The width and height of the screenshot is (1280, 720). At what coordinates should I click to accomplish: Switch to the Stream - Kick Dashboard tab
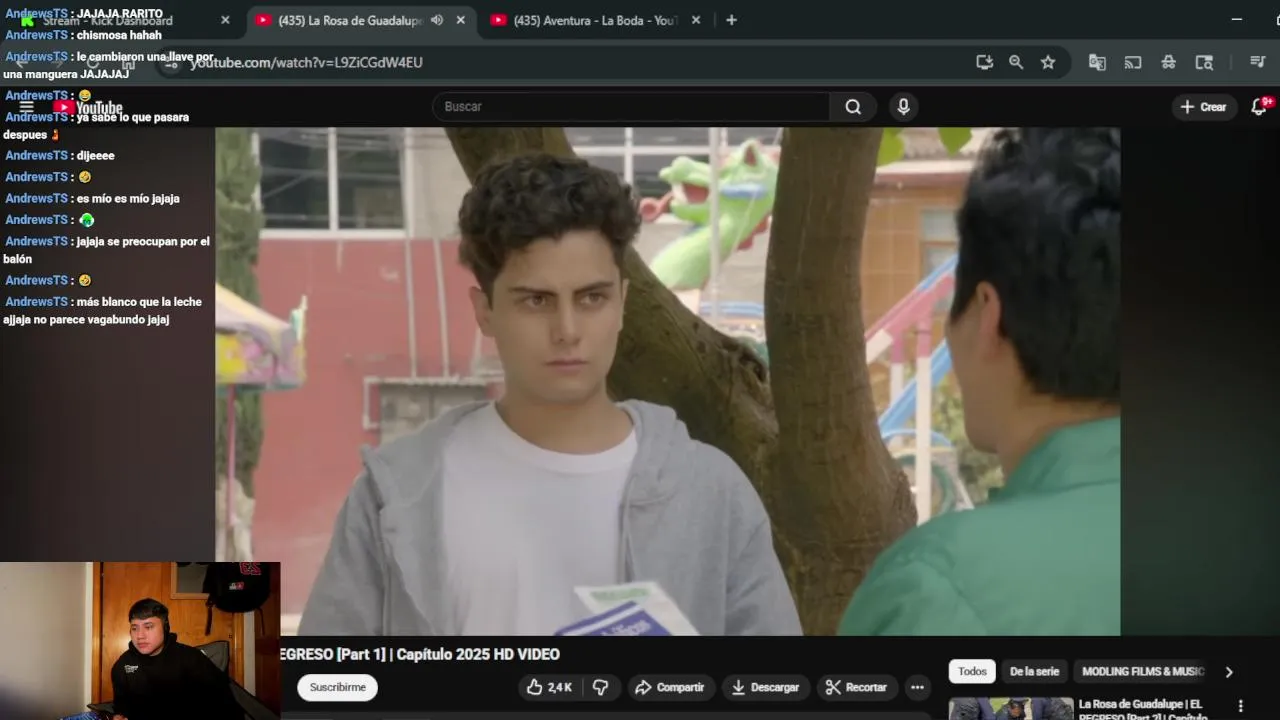tap(108, 21)
